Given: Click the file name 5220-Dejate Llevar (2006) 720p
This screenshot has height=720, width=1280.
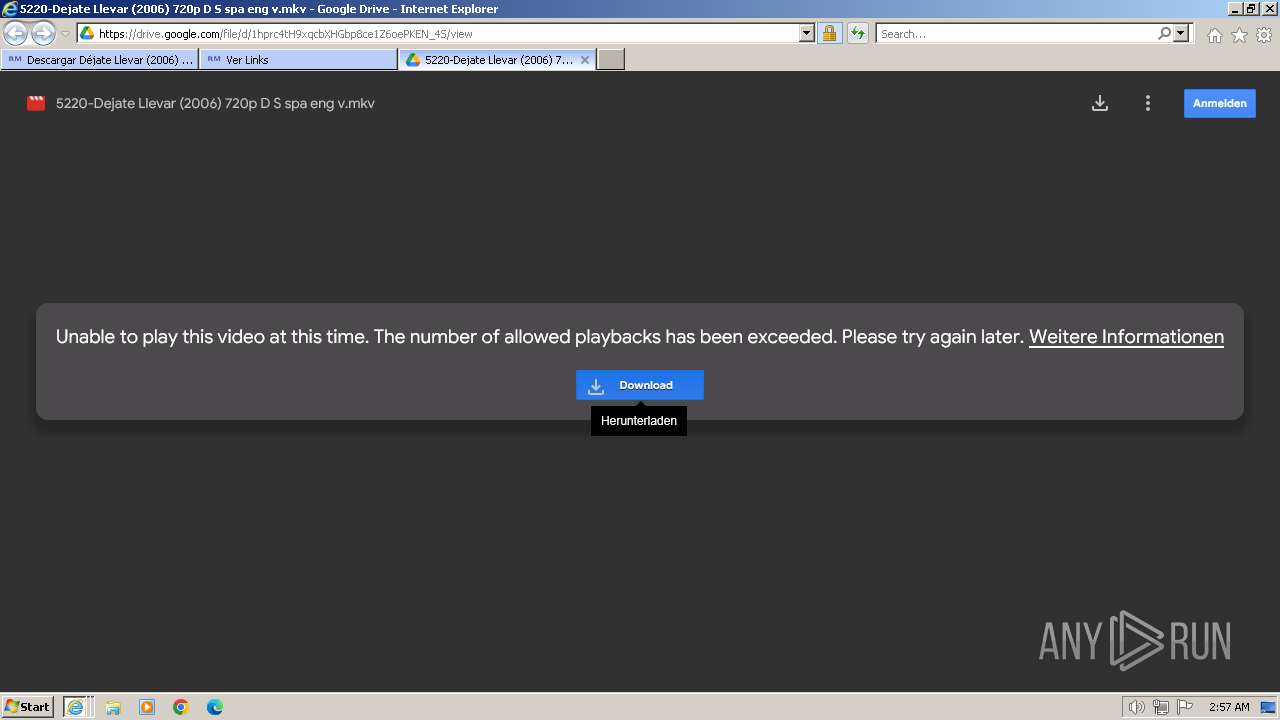Looking at the screenshot, I should pyautogui.click(x=215, y=103).
